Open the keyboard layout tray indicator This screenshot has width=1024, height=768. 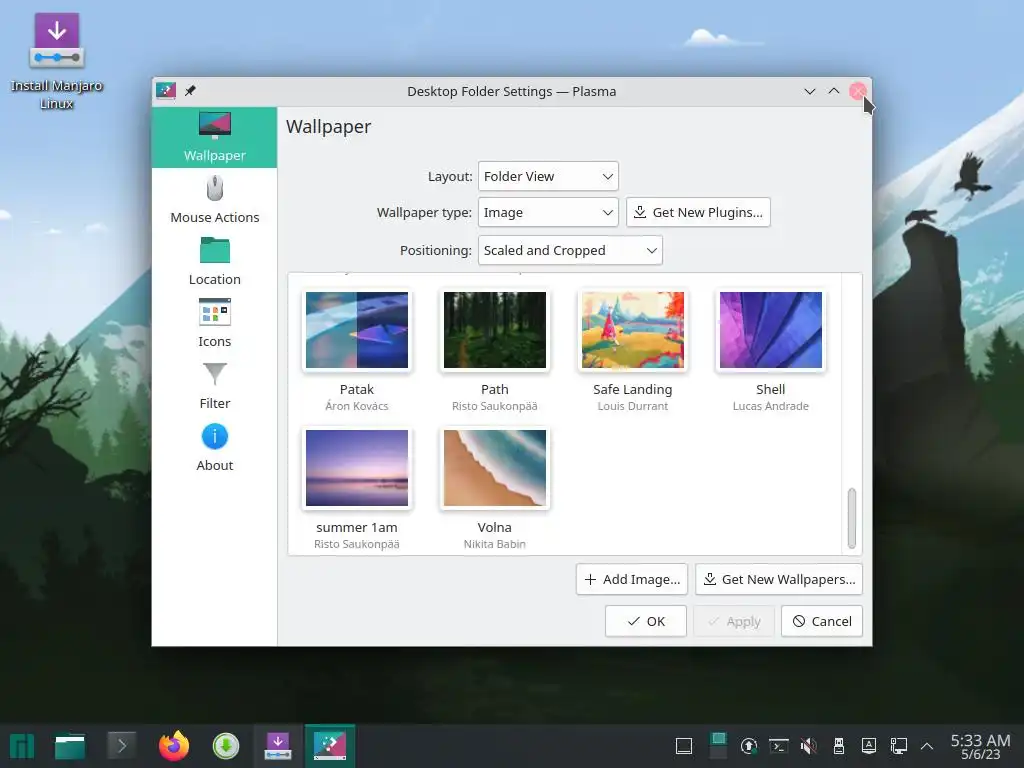(x=869, y=746)
